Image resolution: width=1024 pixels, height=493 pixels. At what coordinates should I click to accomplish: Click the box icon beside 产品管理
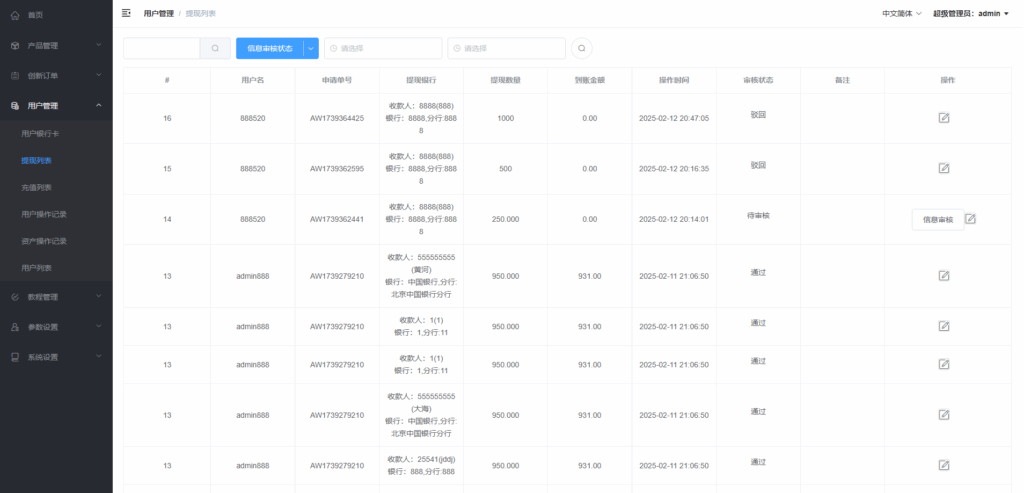pyautogui.click(x=15, y=46)
